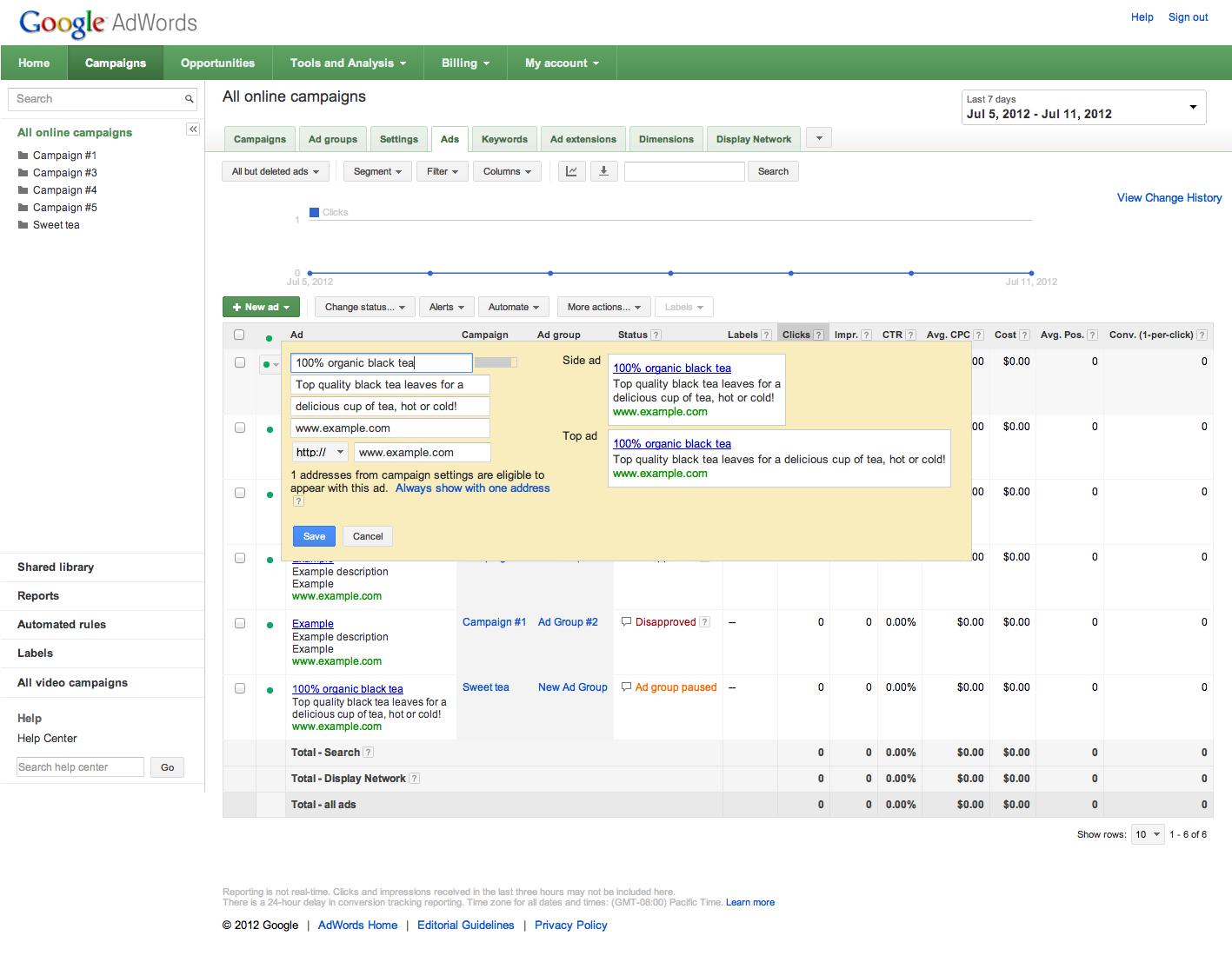Check the second ad row checkbox

click(240, 428)
